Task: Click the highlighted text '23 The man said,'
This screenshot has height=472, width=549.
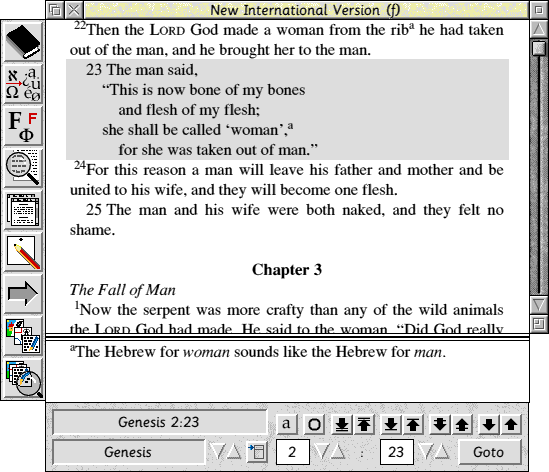Action: pos(142,70)
